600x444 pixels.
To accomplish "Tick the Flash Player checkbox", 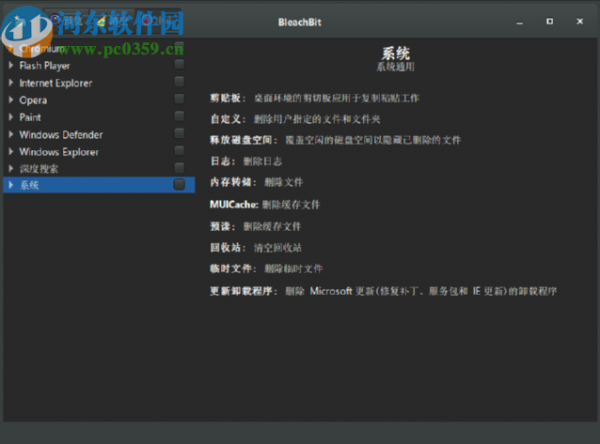I will tap(179, 64).
